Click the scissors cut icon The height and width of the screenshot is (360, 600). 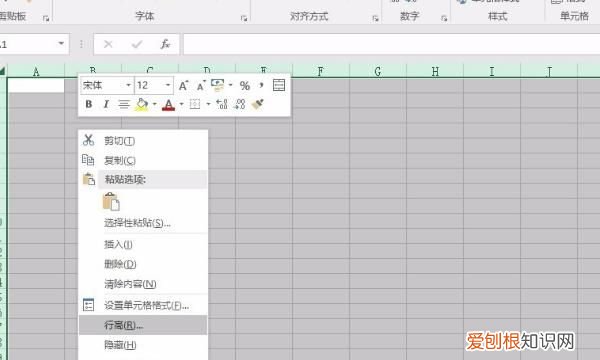tap(88, 140)
